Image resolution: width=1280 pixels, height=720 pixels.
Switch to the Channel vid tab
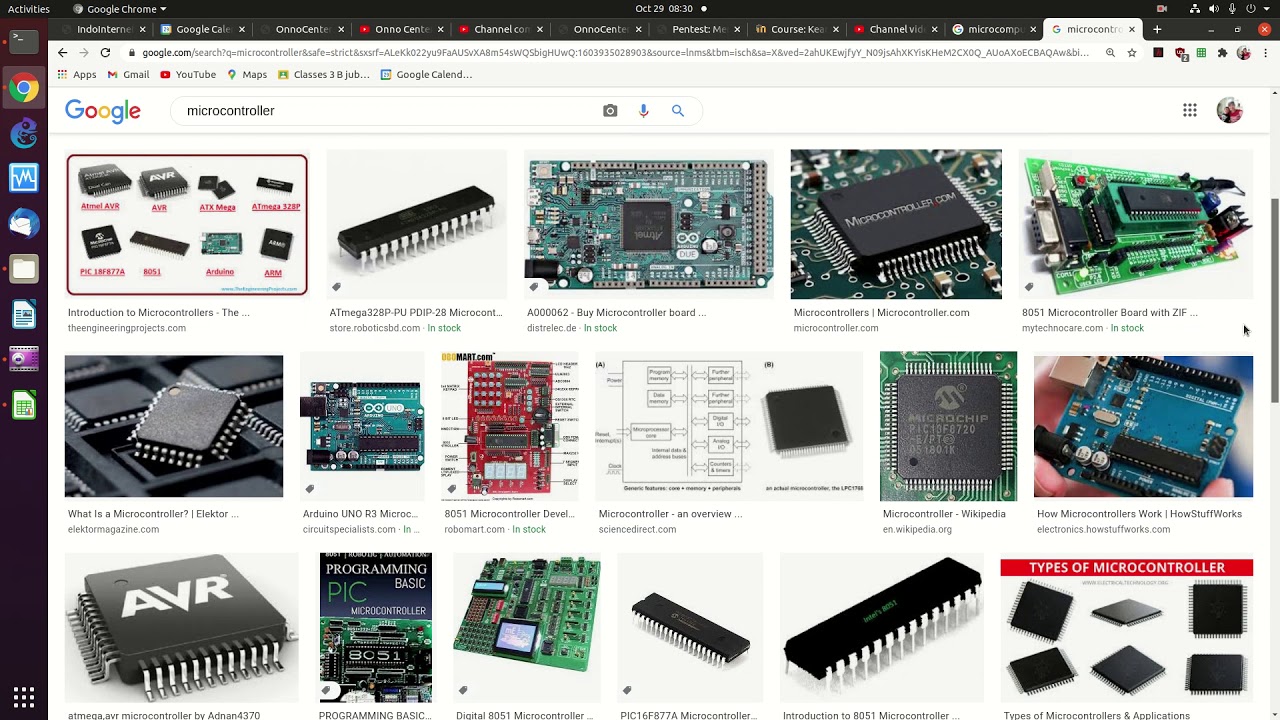coord(896,29)
